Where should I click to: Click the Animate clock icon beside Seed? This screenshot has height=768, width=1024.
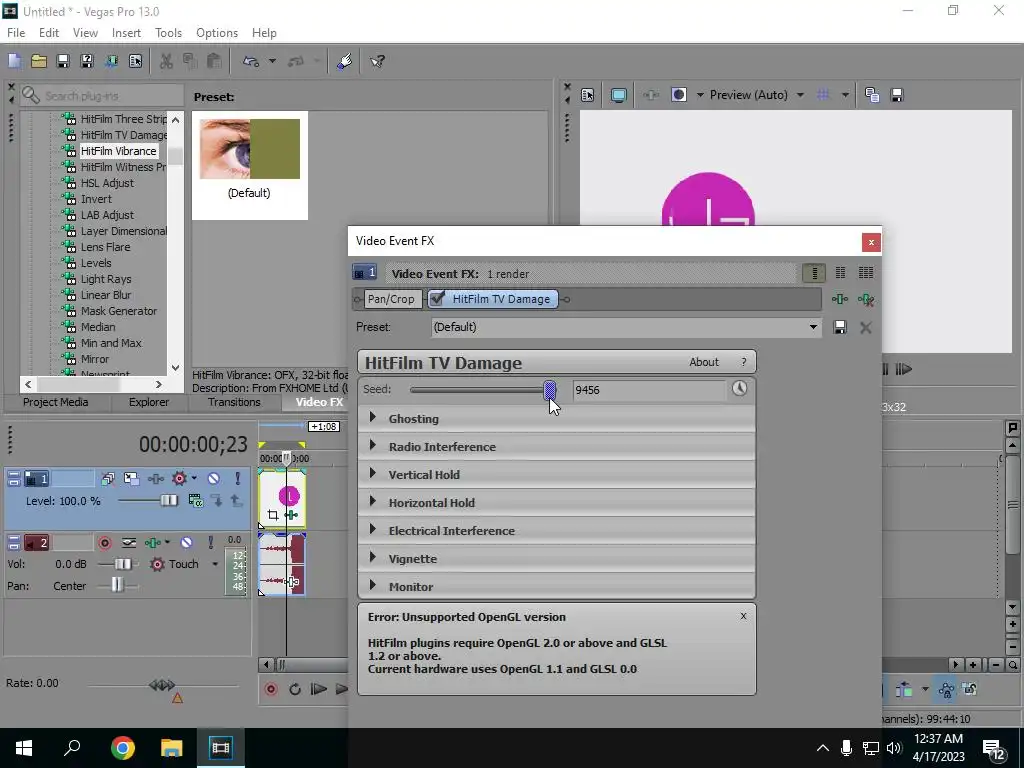click(x=739, y=389)
